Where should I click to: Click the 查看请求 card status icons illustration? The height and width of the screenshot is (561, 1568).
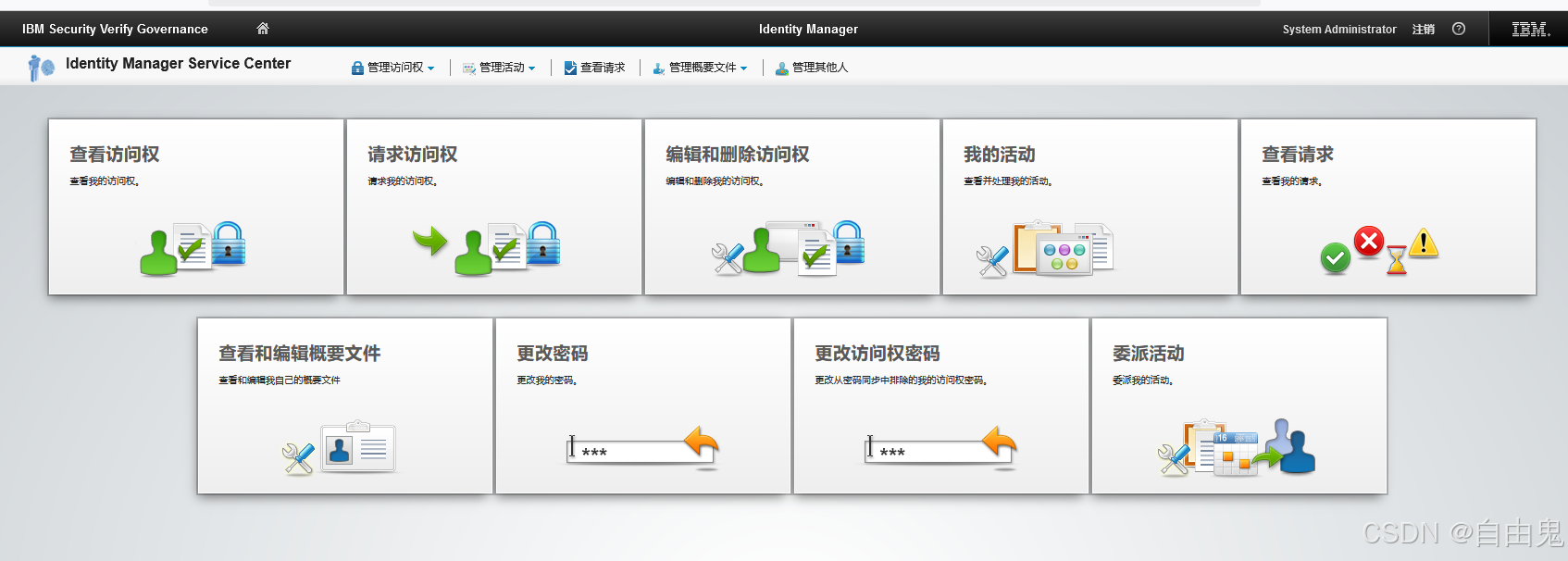pyautogui.click(x=1379, y=250)
